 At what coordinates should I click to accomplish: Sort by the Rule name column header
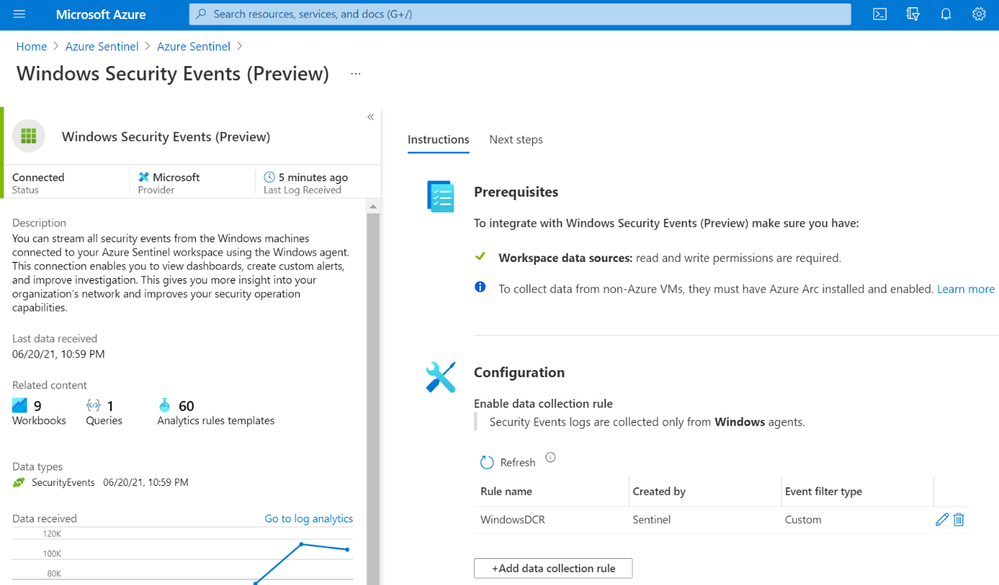point(506,491)
